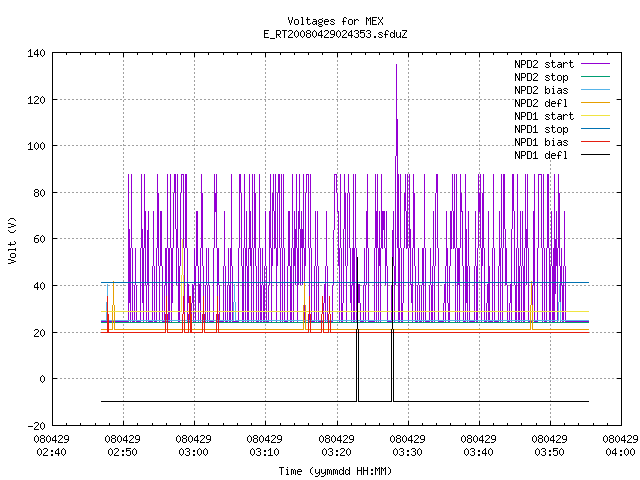Image resolution: width=640 pixels, height=480 pixels.
Task: Click the y-axis value -20
Action: [36, 426]
